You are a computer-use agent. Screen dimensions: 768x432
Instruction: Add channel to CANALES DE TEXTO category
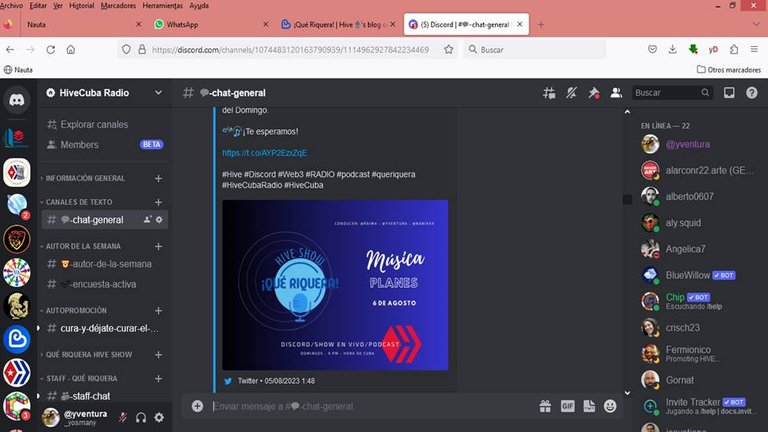[158, 202]
